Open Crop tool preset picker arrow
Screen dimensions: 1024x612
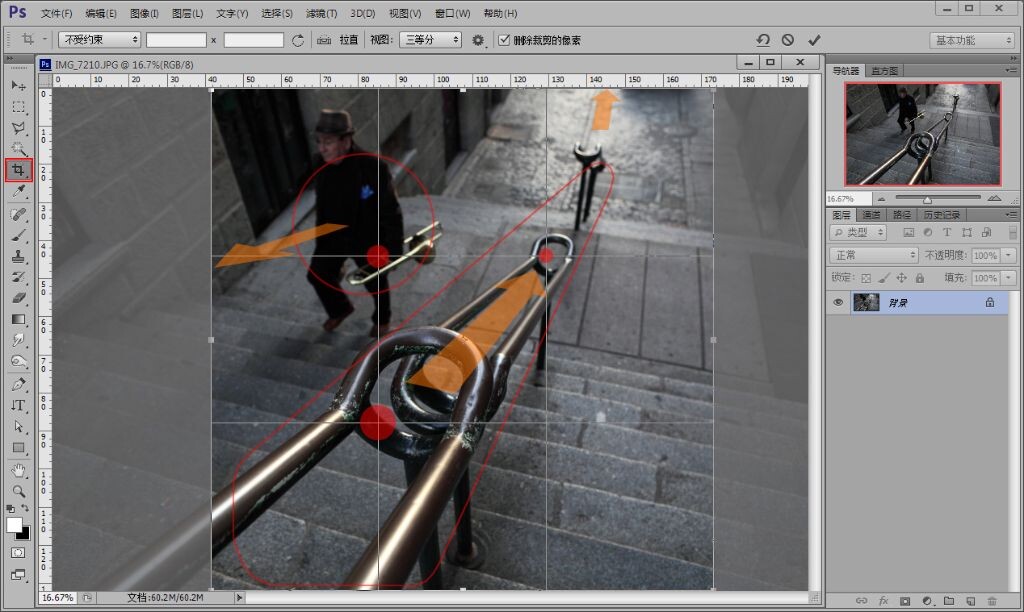coord(44,39)
